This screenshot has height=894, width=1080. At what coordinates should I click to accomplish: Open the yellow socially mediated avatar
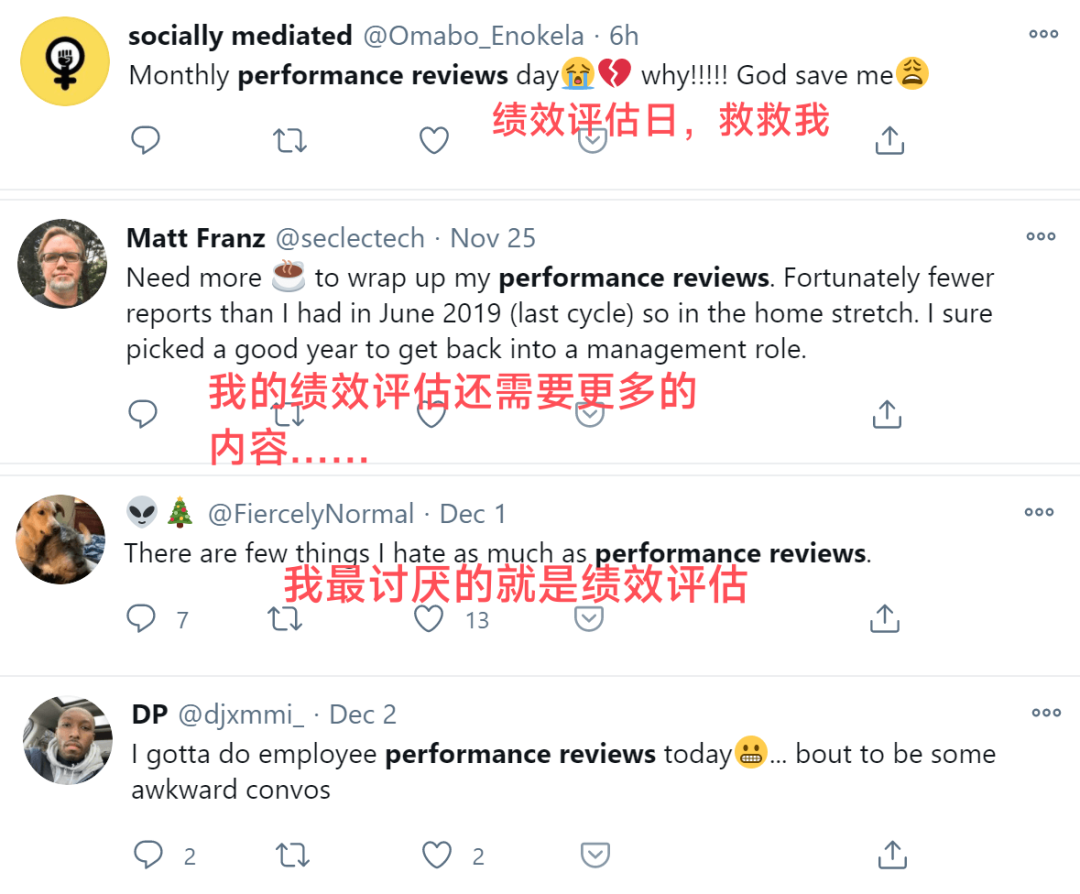click(x=65, y=61)
